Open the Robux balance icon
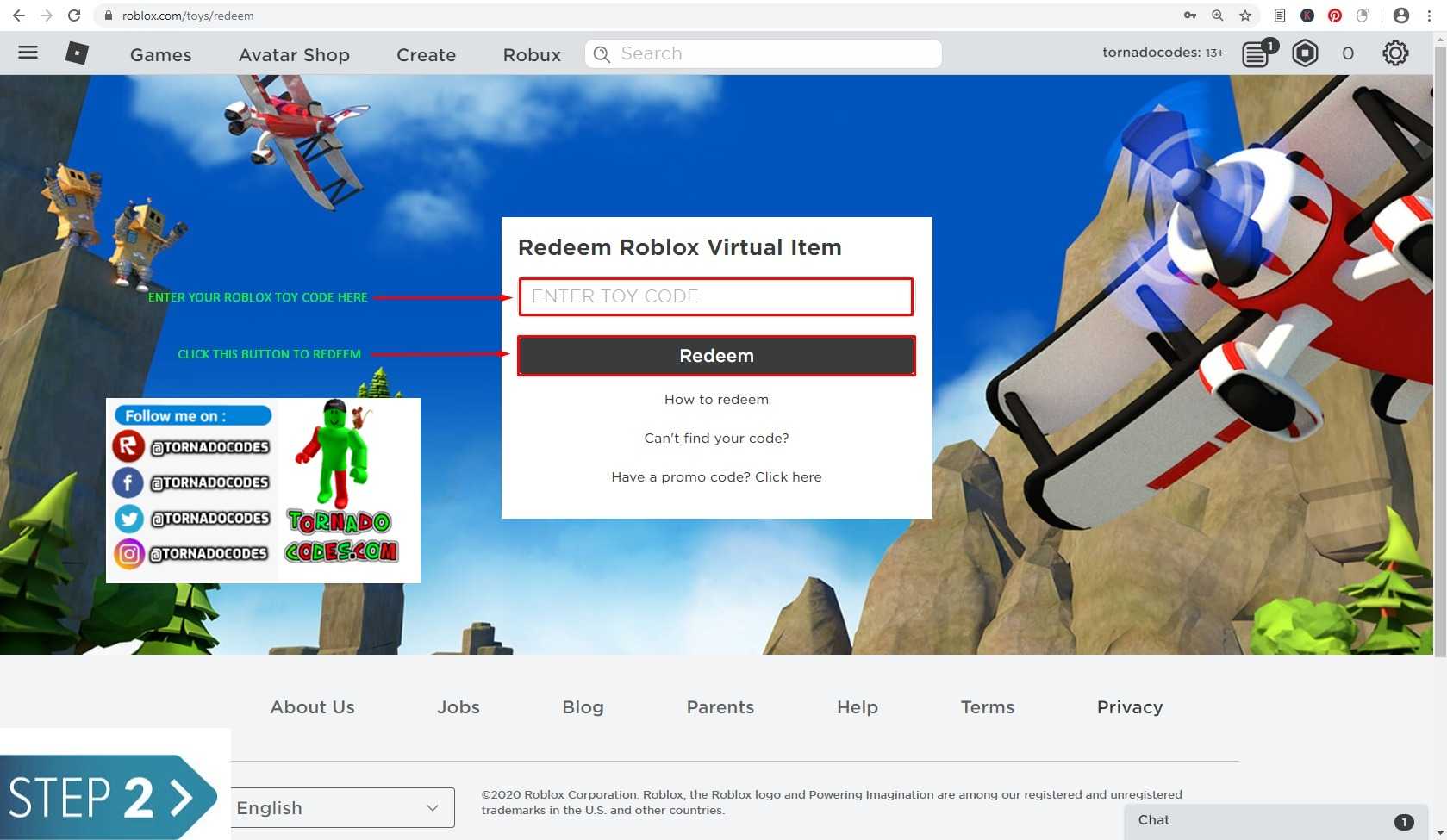Image resolution: width=1447 pixels, height=840 pixels. [1305, 53]
